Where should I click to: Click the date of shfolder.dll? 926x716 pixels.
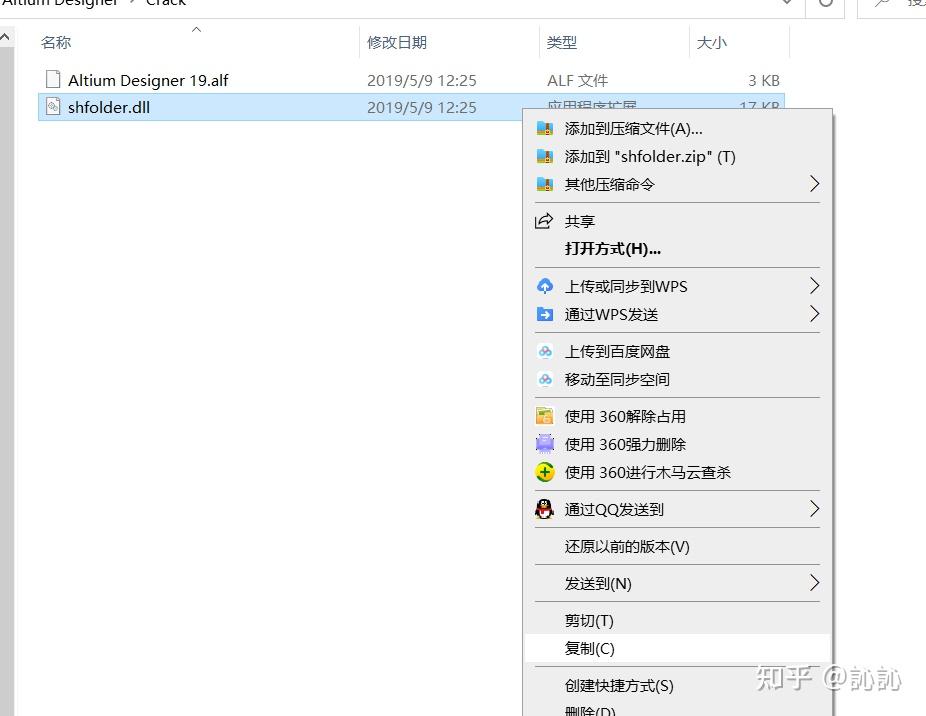click(422, 108)
